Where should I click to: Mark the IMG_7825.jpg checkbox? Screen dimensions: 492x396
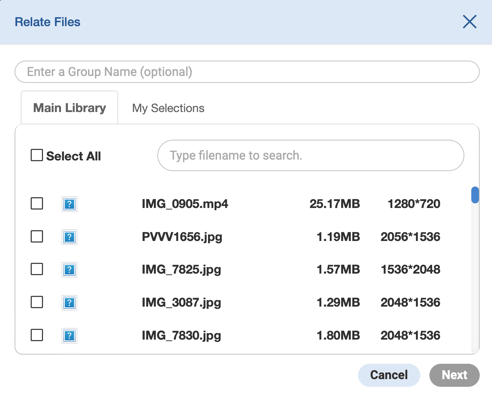37,269
